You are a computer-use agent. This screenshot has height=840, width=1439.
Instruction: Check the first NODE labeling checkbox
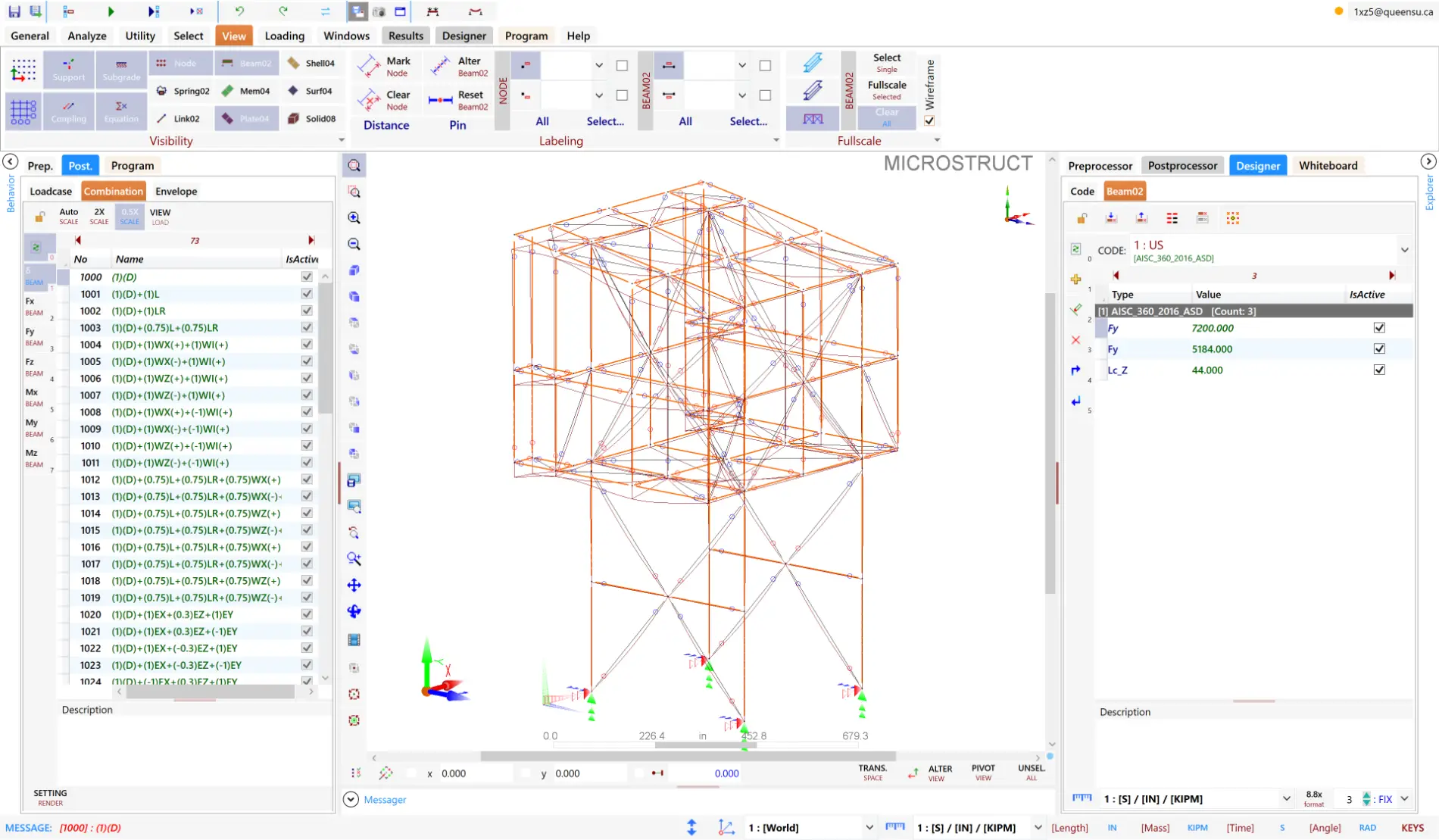pyautogui.click(x=622, y=66)
